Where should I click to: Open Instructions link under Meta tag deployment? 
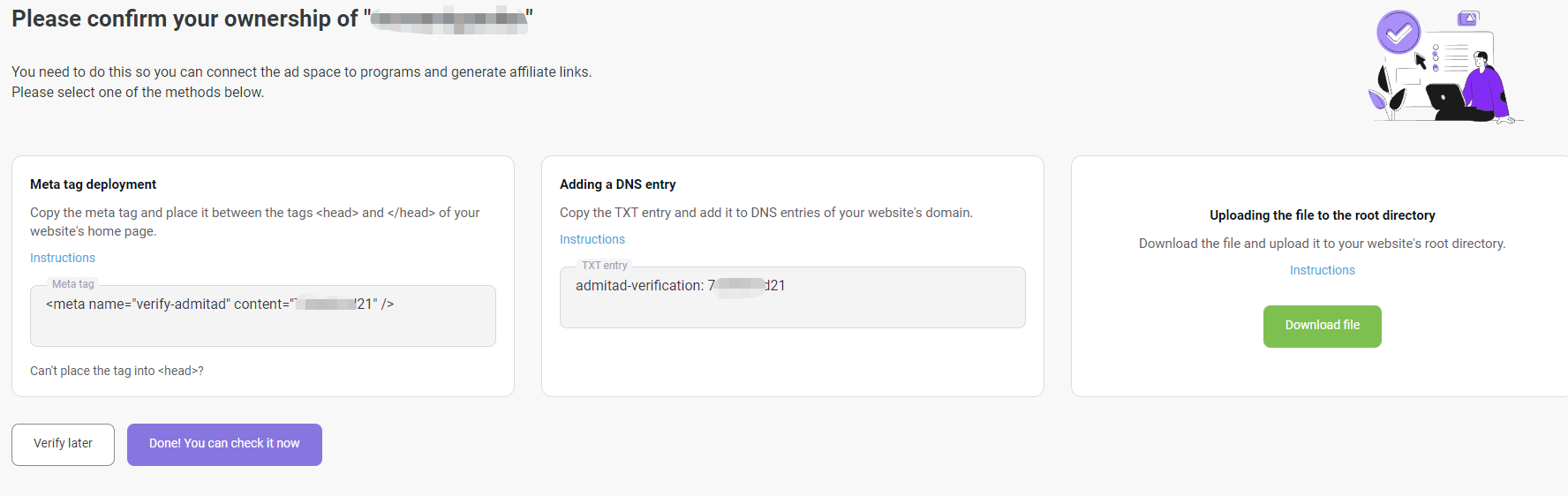pos(63,258)
